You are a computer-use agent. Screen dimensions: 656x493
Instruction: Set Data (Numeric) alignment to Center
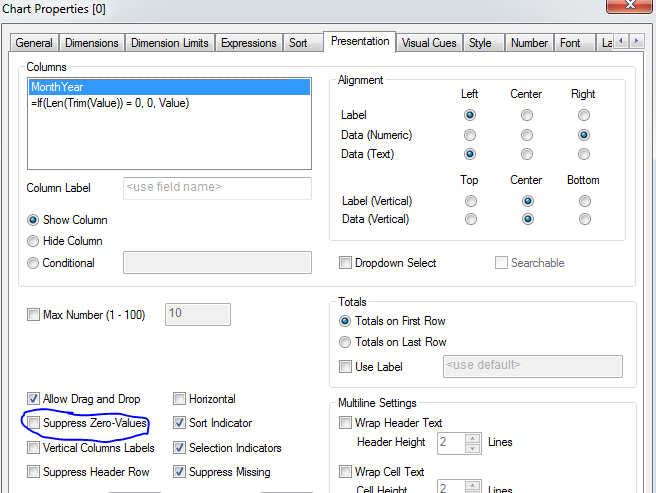[527, 135]
